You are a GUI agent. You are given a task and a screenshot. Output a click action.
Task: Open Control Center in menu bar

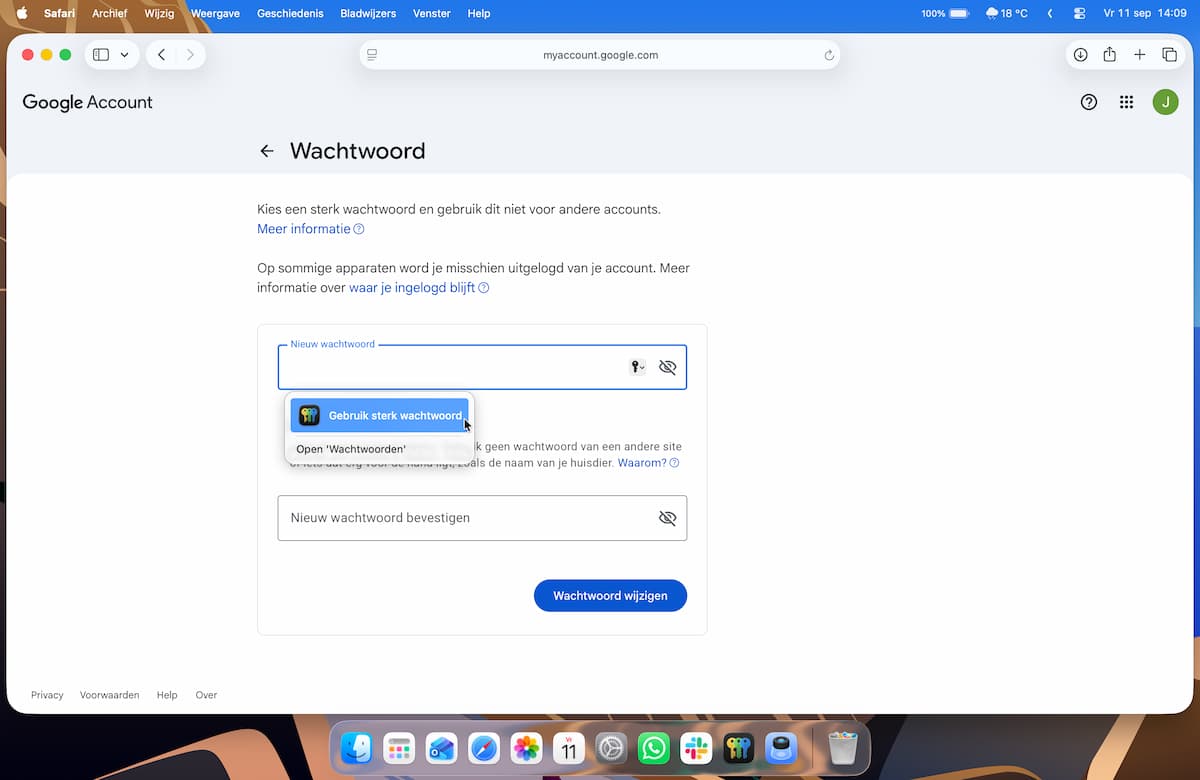tap(1079, 13)
